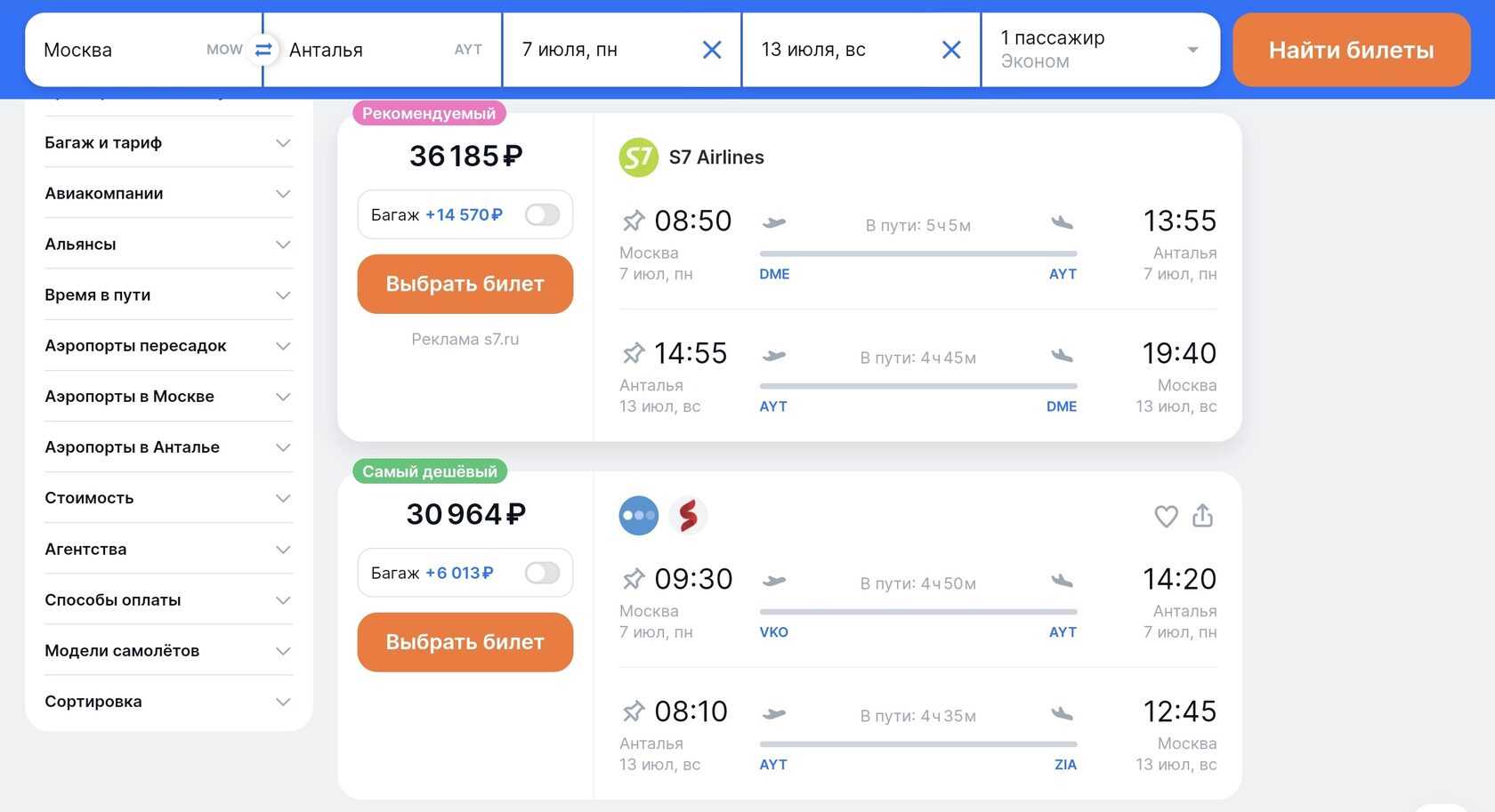Click В пути: 5ч 5м duration
This screenshot has width=1495, height=812.
[918, 226]
